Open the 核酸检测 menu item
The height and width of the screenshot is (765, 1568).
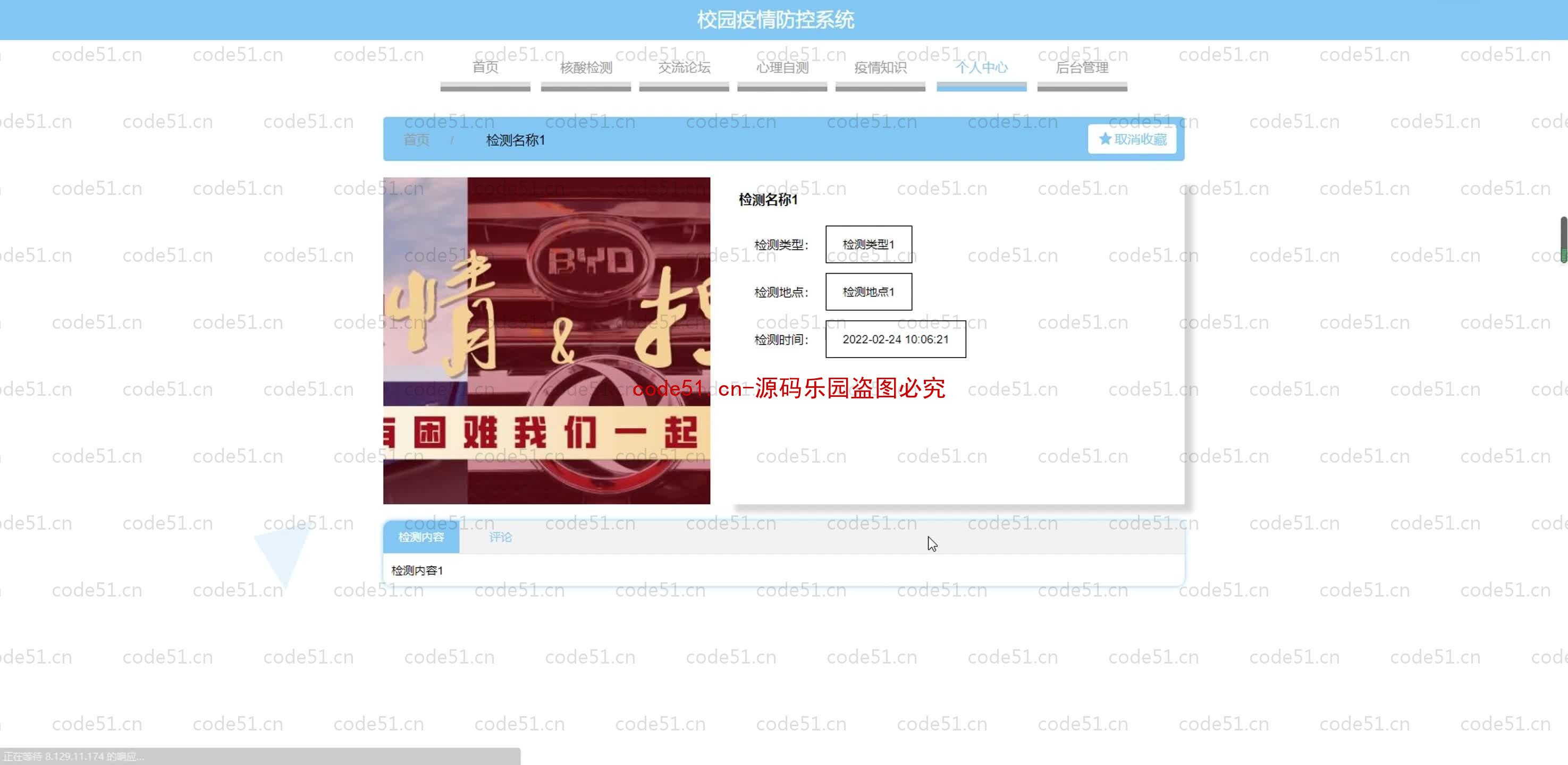pos(586,67)
